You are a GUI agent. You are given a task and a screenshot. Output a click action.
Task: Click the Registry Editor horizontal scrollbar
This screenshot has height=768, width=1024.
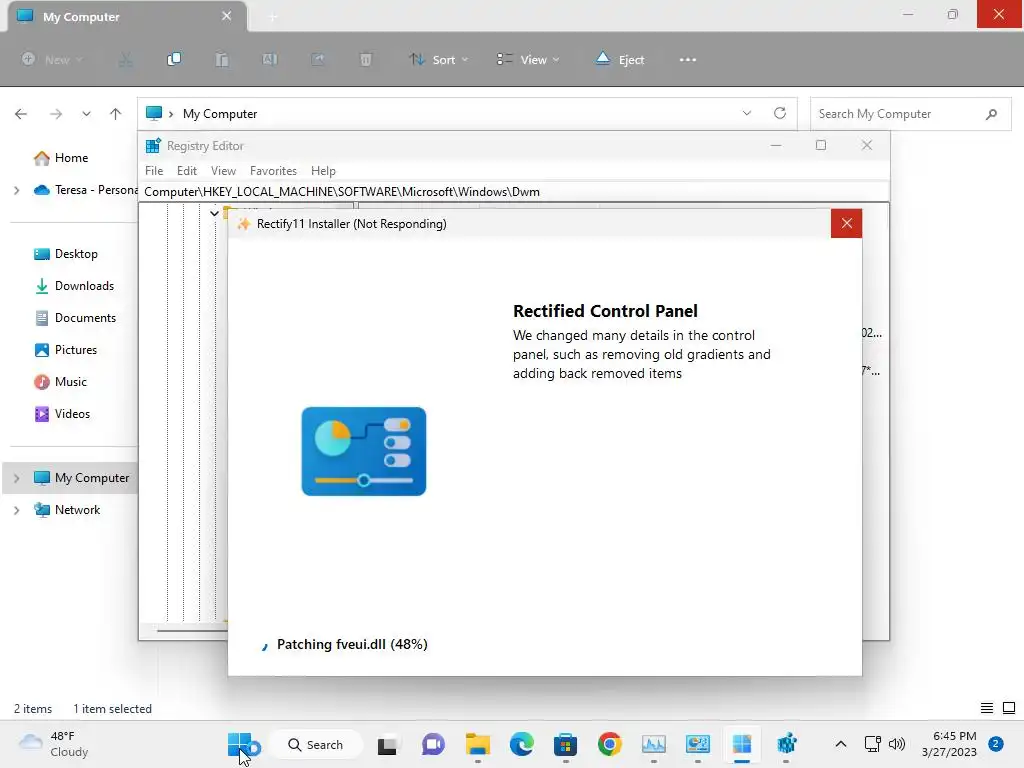(192, 631)
